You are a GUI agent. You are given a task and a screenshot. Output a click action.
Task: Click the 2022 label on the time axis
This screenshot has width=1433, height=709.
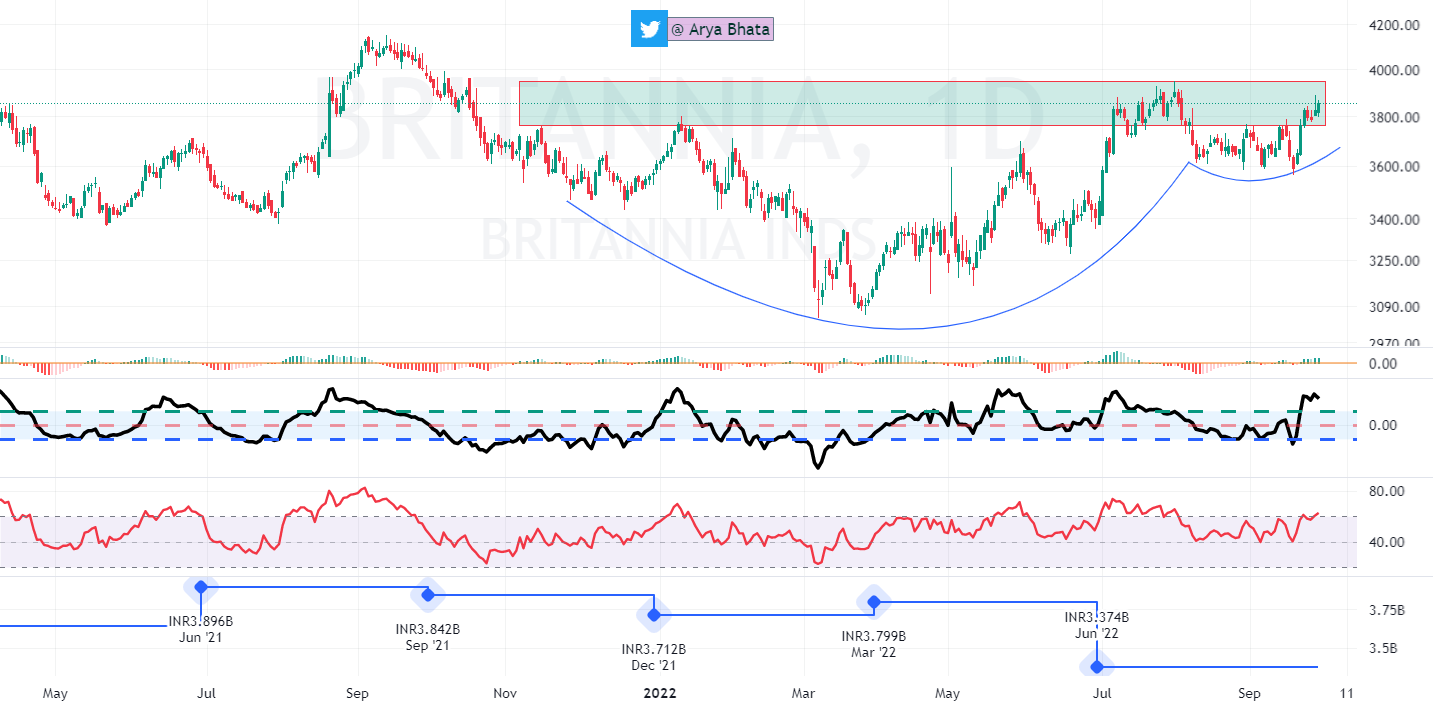coord(659,693)
